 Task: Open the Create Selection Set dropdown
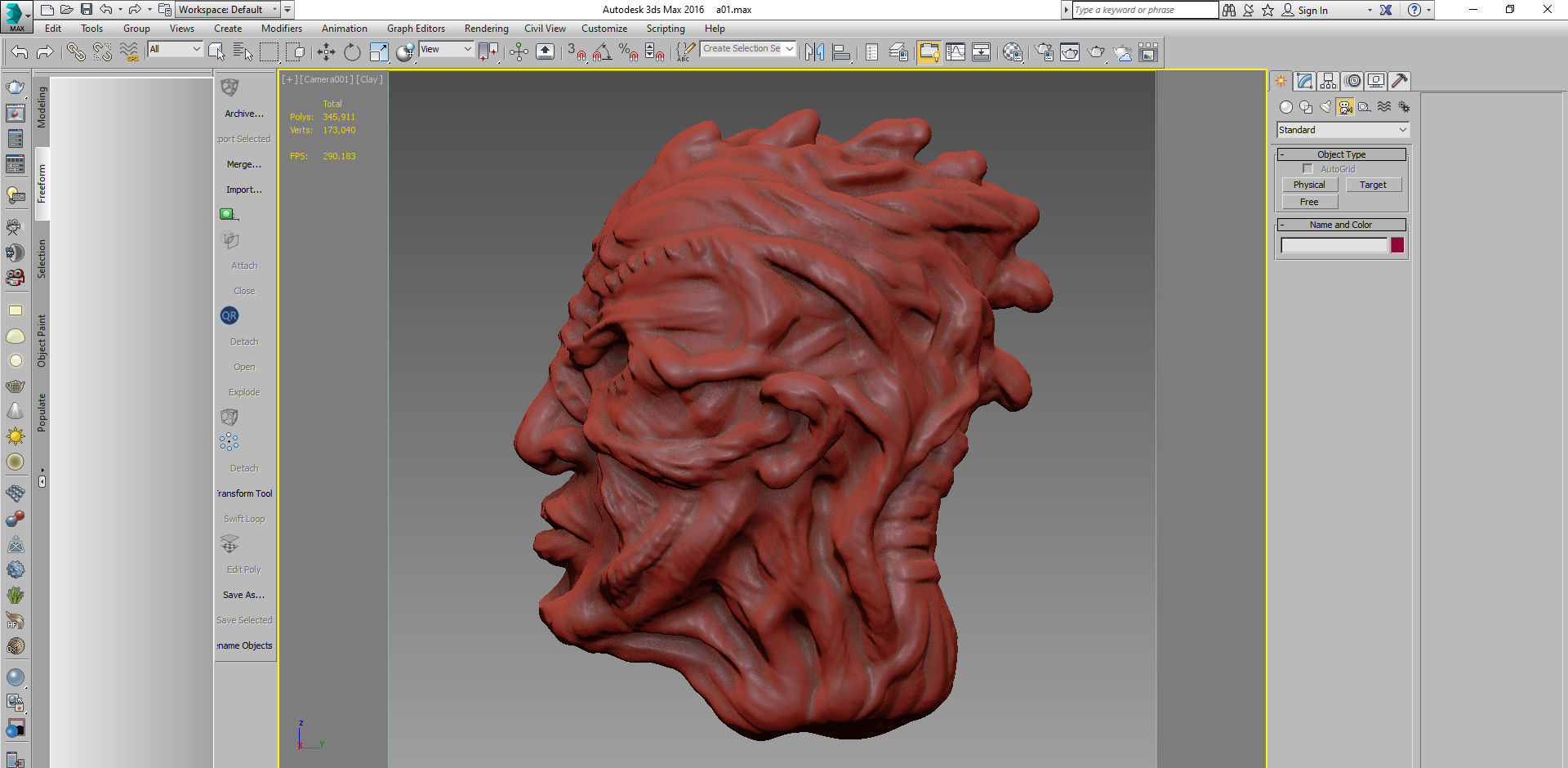748,49
